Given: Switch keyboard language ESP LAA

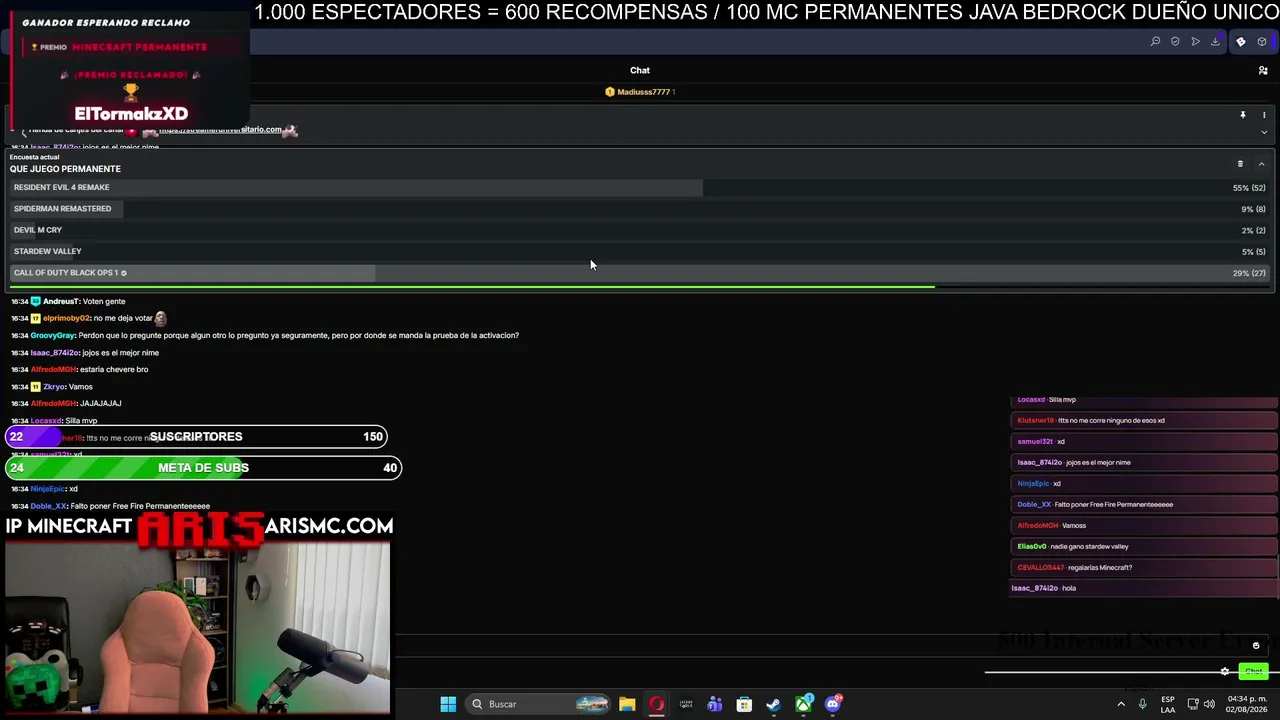Looking at the screenshot, I should click(1168, 704).
